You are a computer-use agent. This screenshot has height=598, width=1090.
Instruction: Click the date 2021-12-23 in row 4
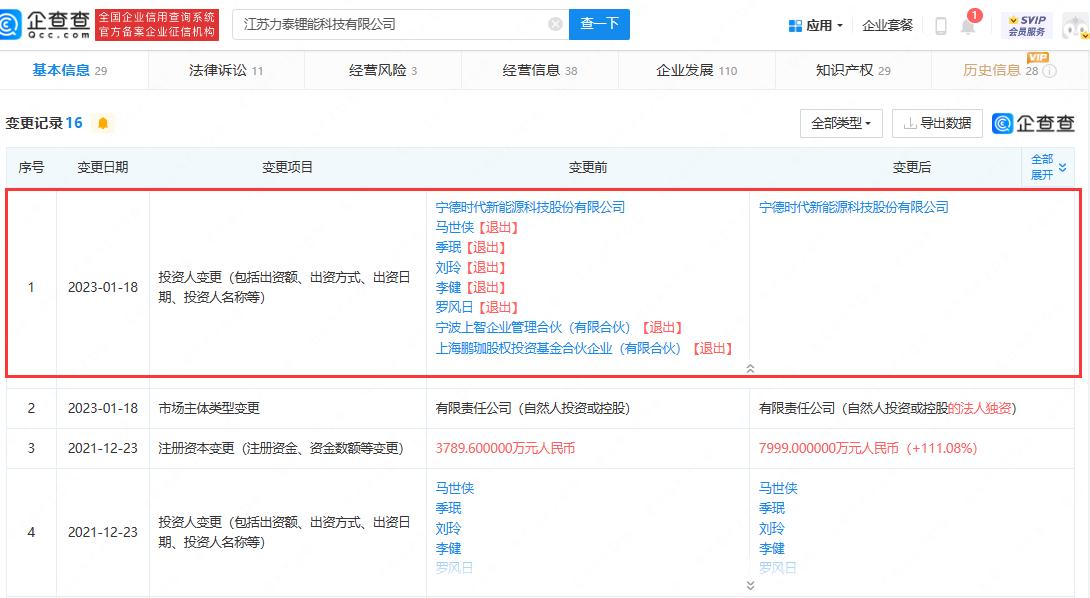pos(103,532)
